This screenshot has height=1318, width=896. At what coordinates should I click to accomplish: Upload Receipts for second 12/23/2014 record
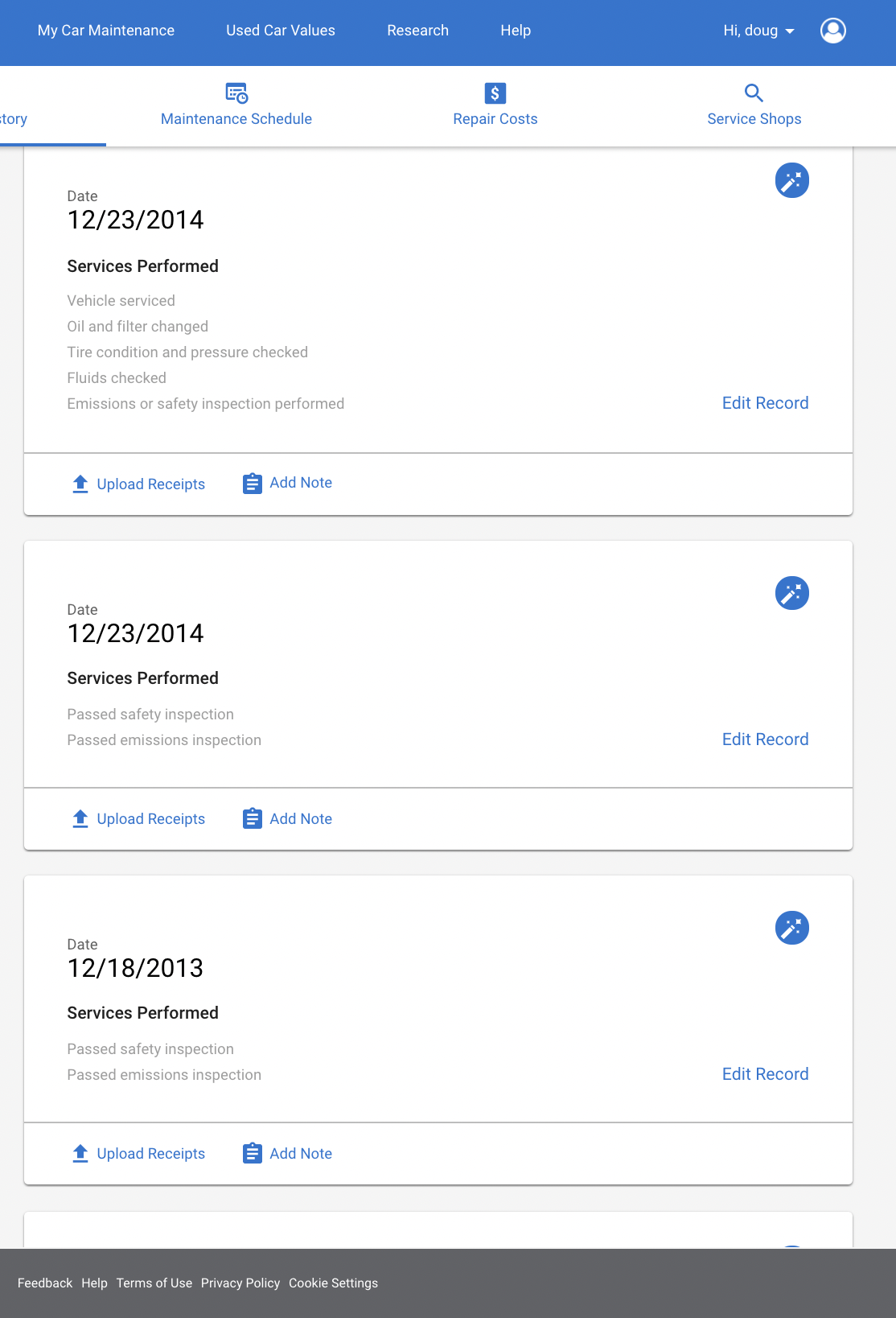138,818
